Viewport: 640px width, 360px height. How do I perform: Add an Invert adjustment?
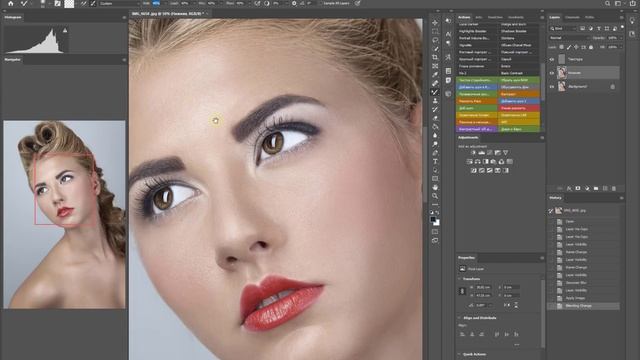point(473,170)
